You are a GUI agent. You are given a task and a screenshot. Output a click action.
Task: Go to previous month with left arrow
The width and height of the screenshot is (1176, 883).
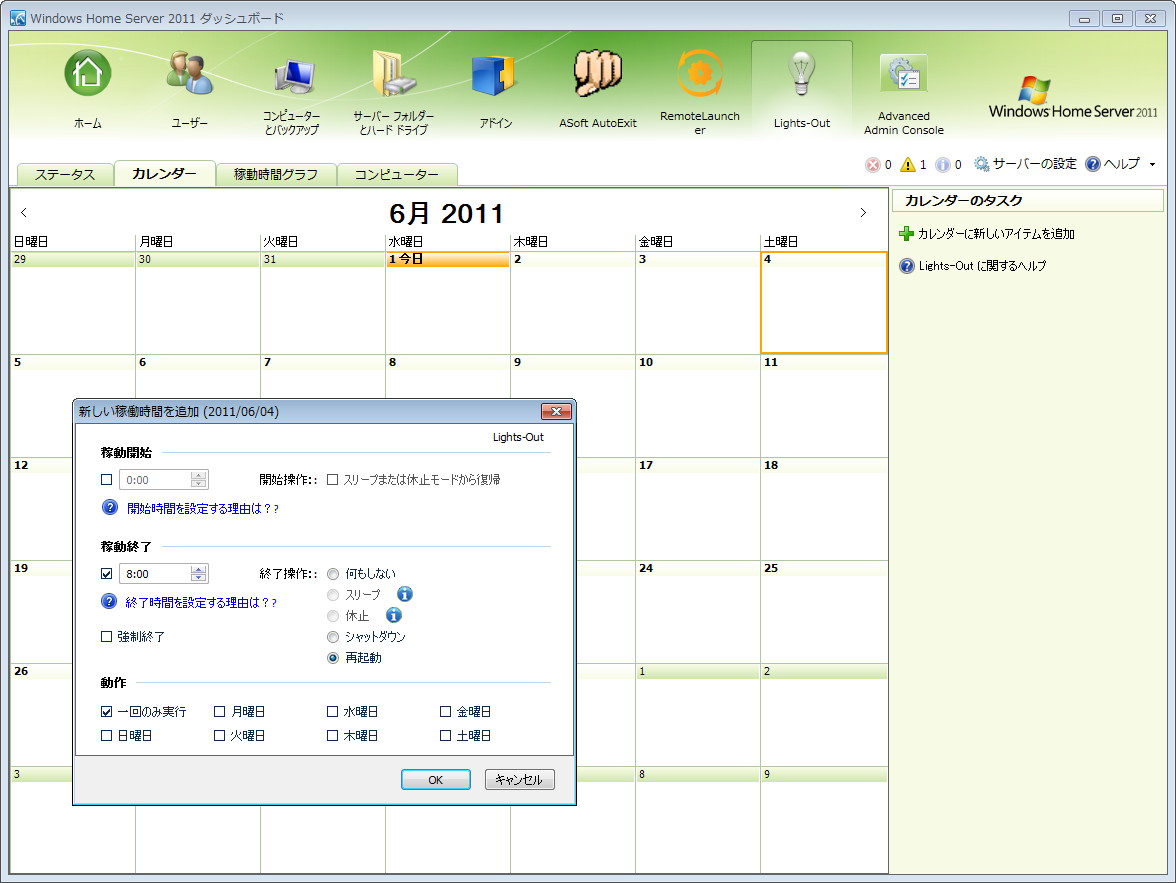coord(24,212)
